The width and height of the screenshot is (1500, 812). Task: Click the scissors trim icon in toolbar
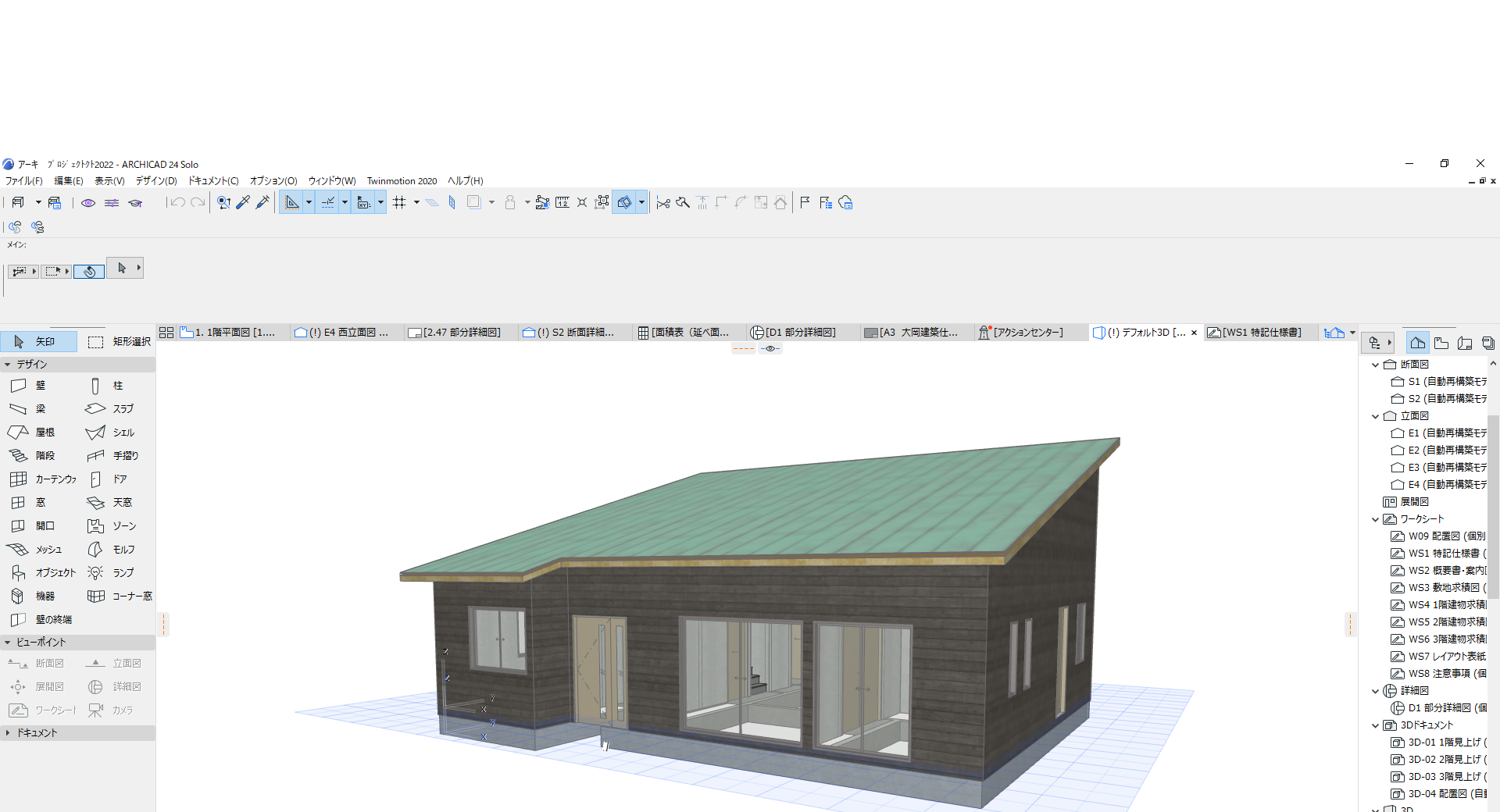click(x=663, y=203)
